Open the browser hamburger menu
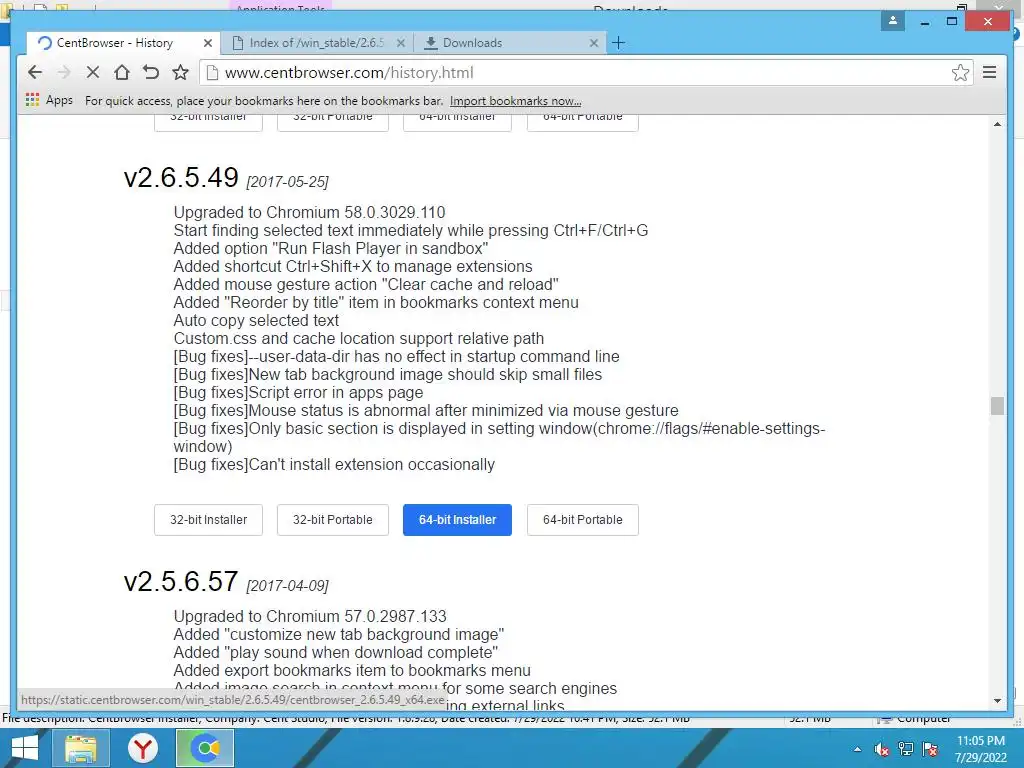 point(989,72)
